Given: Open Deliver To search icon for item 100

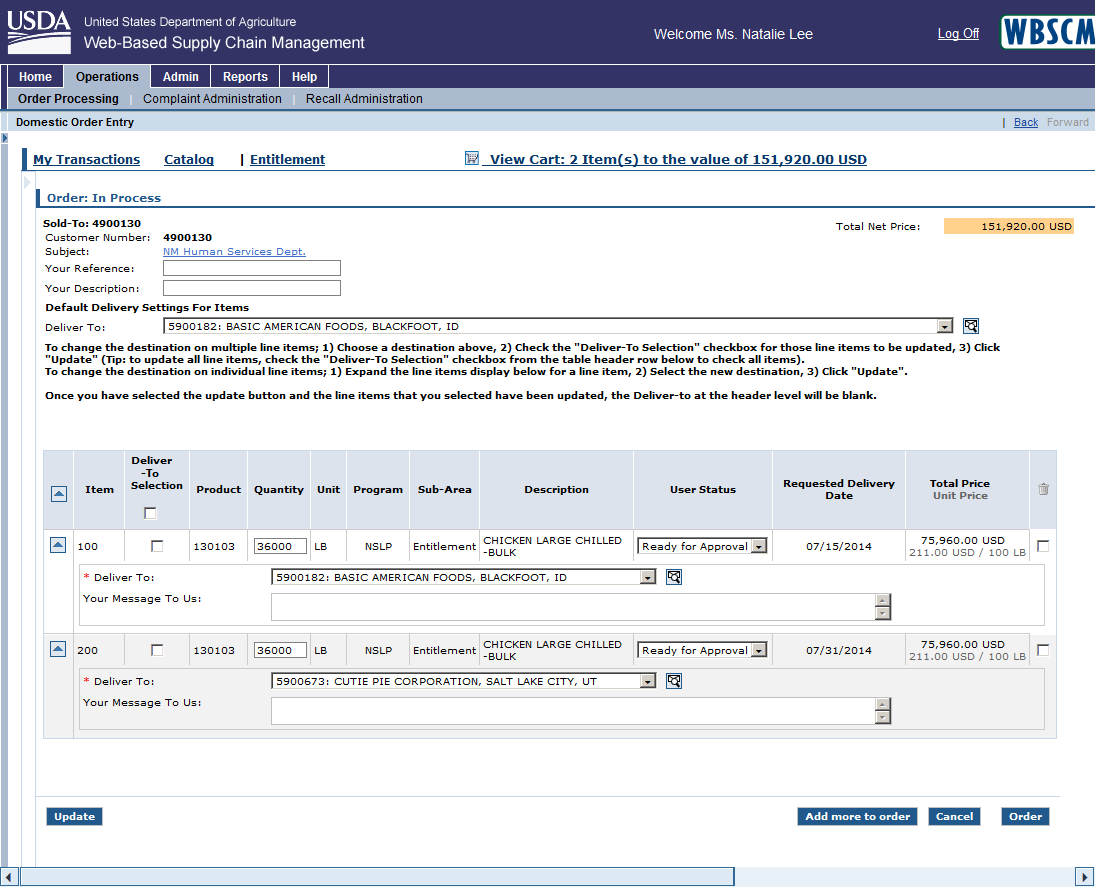Looking at the screenshot, I should 674,577.
